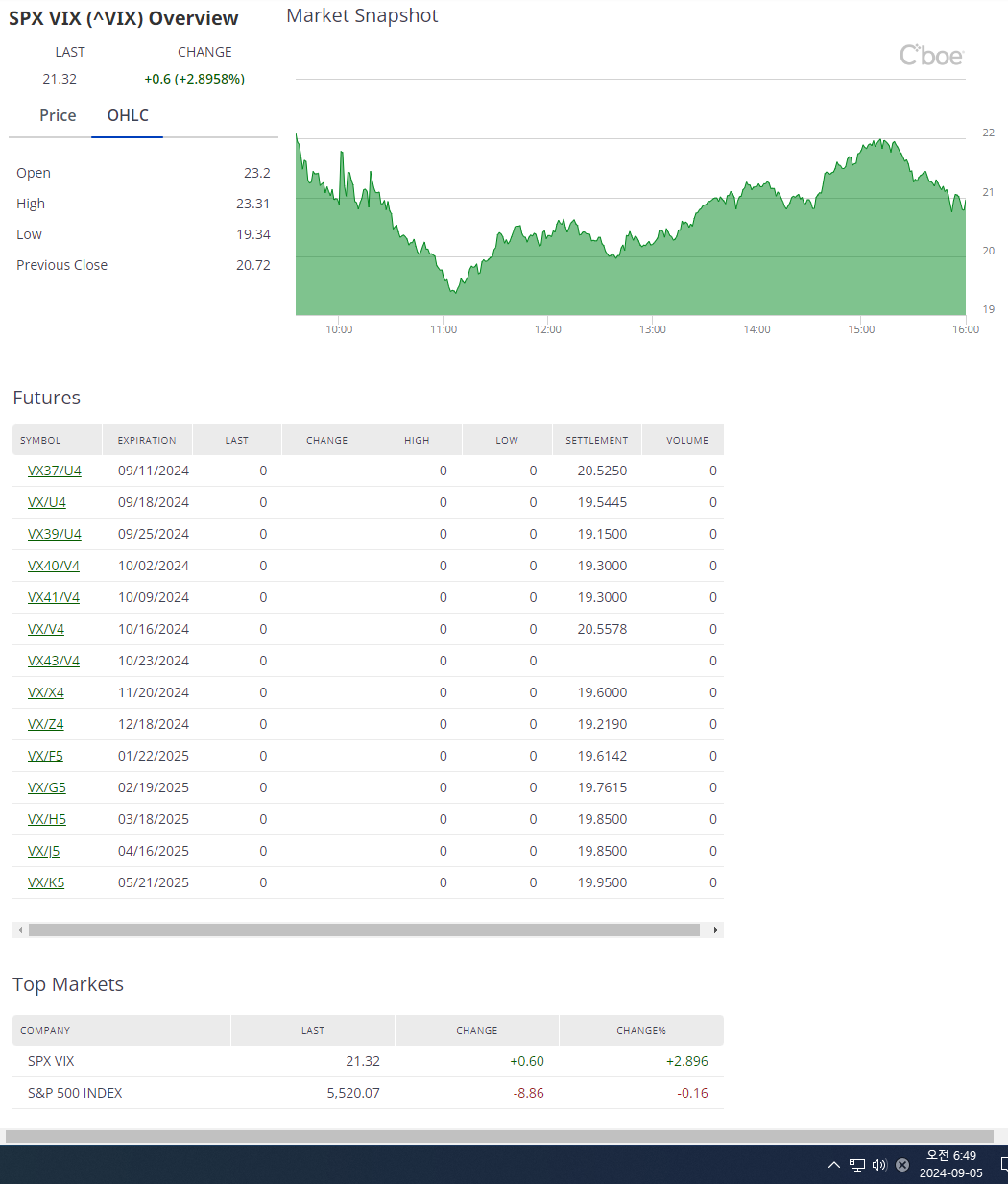Click the Futures table left scroll arrow
The image size is (1008, 1184).
[20, 930]
